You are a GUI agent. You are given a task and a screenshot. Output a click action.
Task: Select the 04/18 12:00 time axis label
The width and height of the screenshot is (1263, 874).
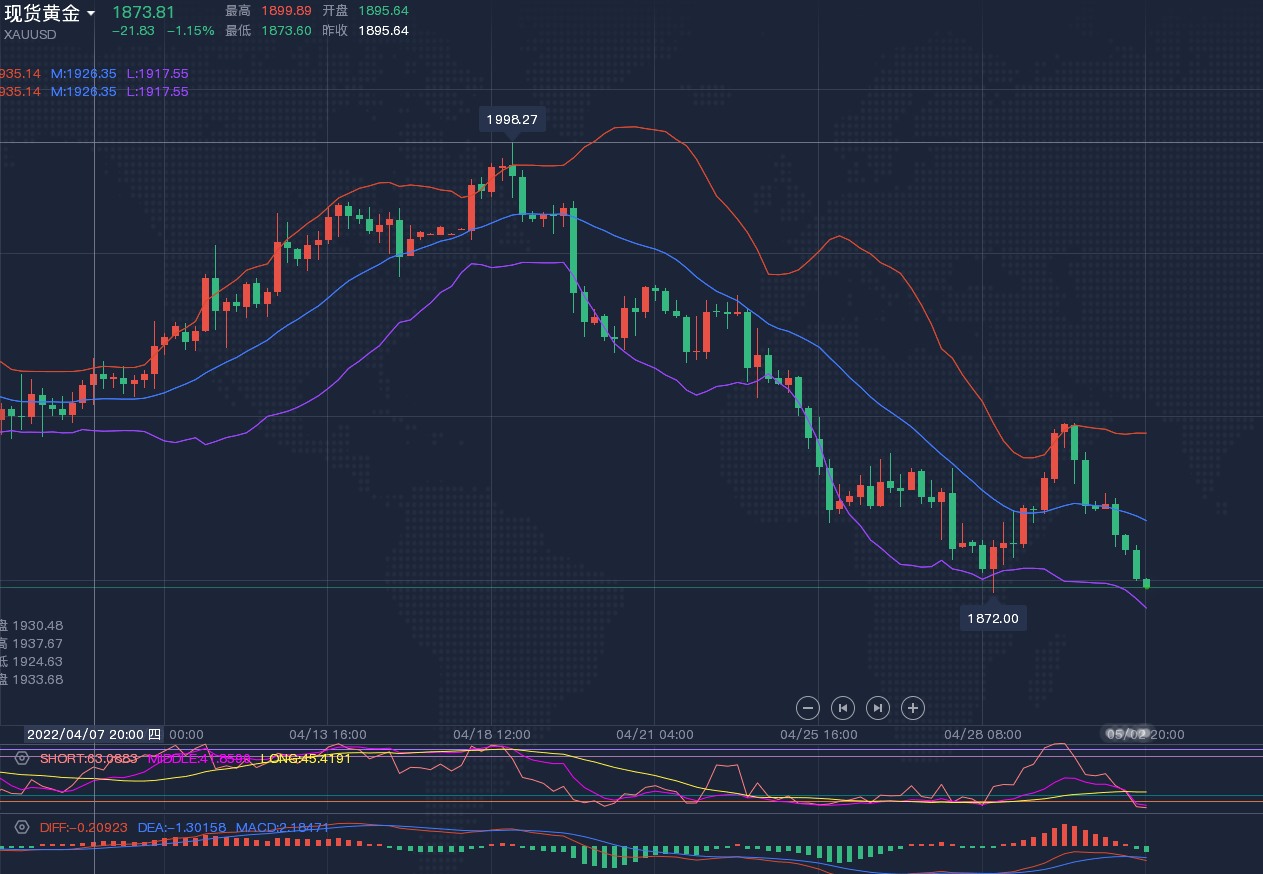click(x=491, y=734)
